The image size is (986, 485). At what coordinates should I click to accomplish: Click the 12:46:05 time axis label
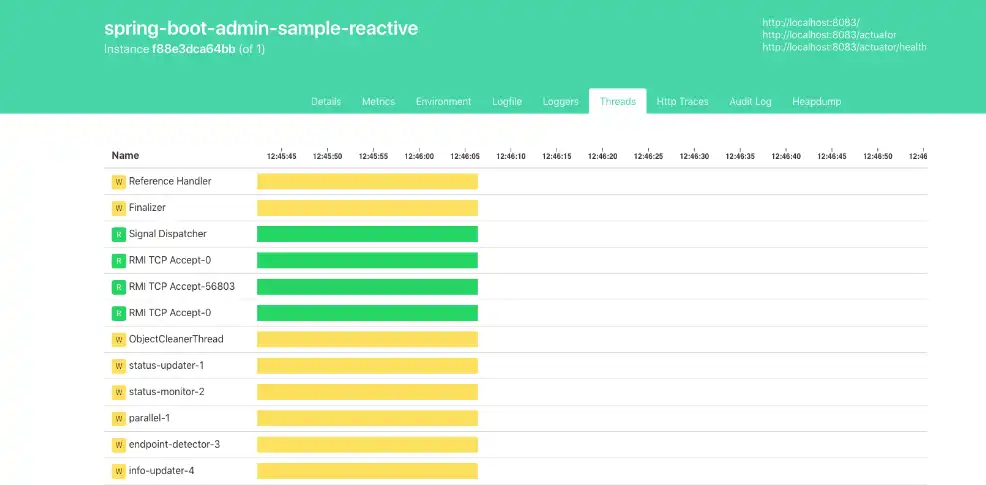coord(465,157)
